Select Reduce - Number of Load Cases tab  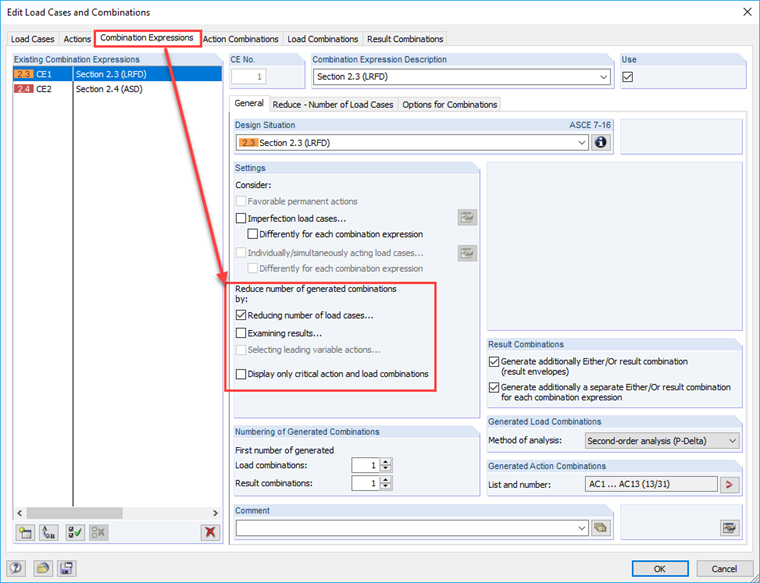(333, 105)
